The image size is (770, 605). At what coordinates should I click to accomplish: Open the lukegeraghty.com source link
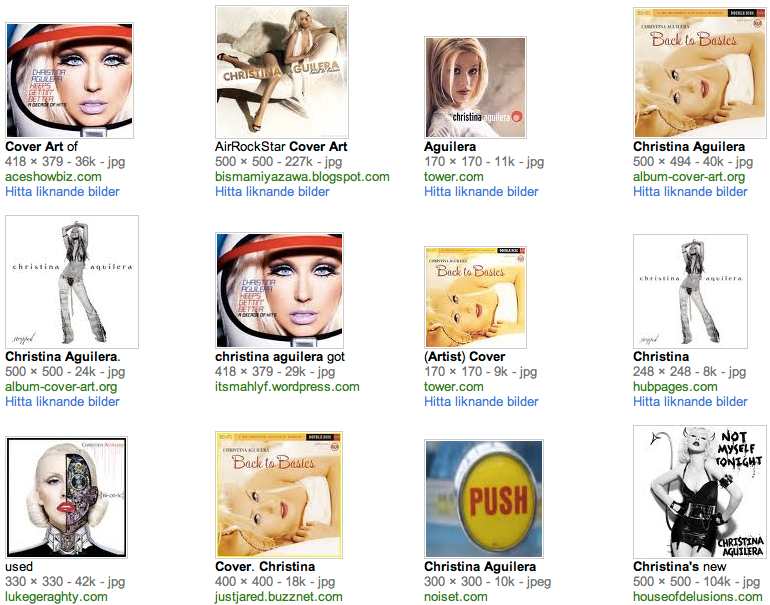tap(56, 597)
